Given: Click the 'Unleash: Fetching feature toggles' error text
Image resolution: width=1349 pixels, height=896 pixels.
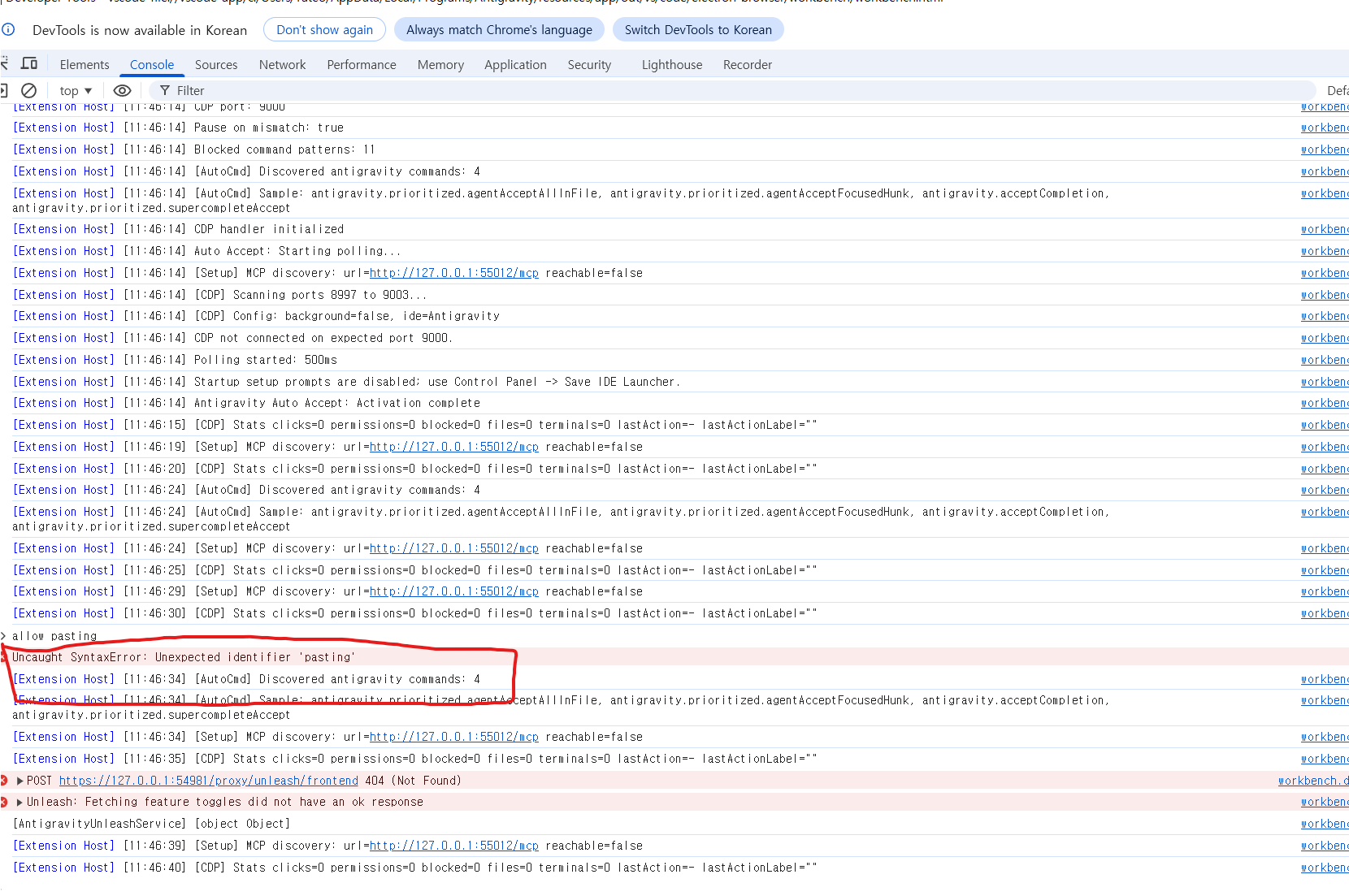Looking at the screenshot, I should [225, 802].
